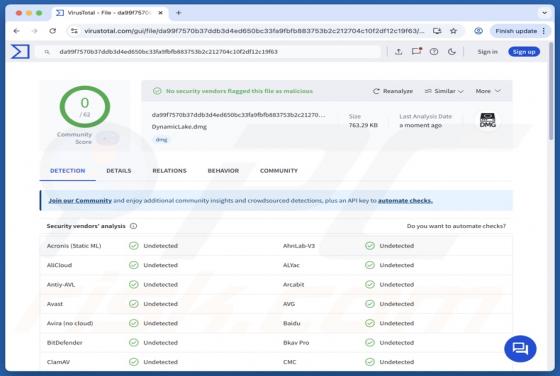Viewport: 560px width, 376px height.
Task: Click the upload file icon
Action: pos(399,52)
